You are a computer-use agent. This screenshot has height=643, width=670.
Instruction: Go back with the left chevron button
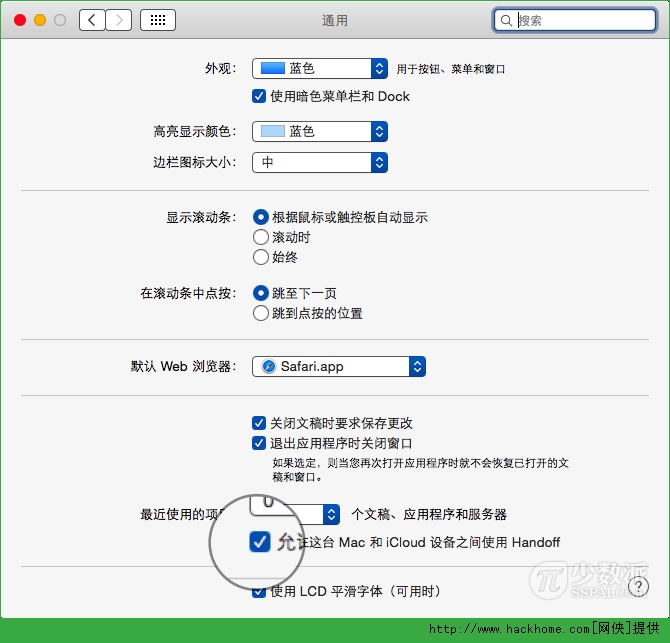(92, 20)
